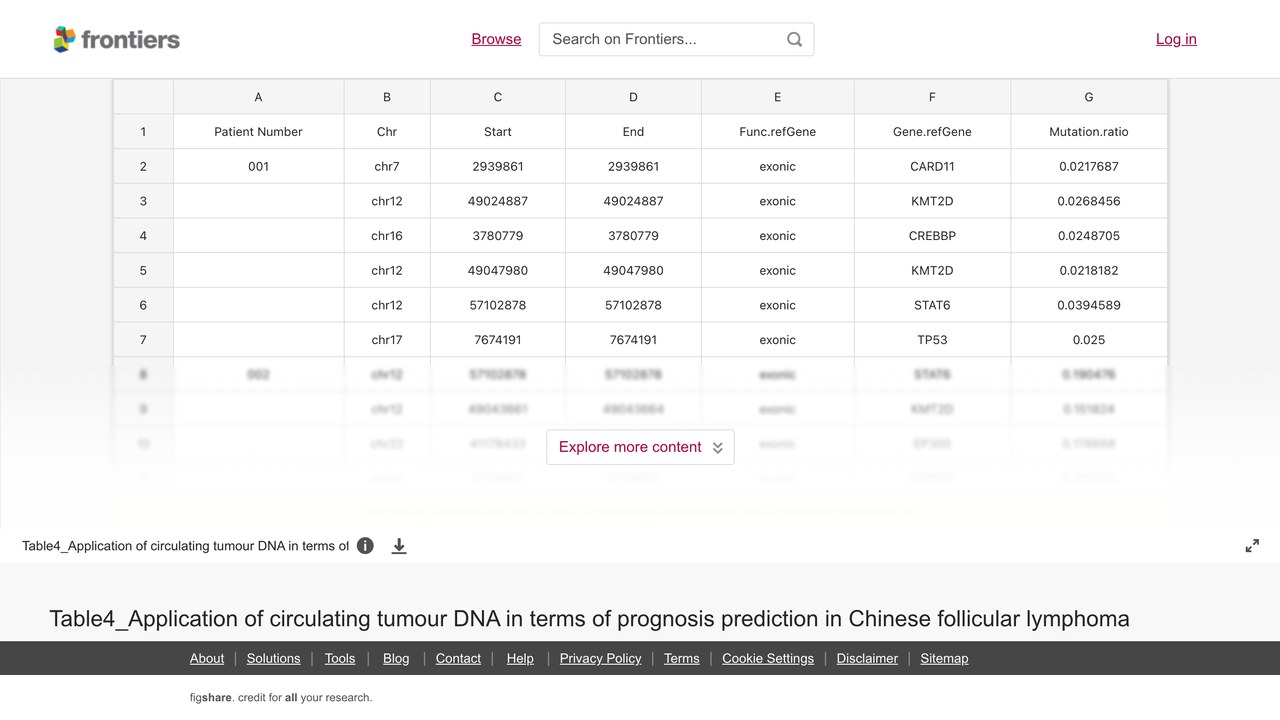Viewport: 1280px width, 720px height.
Task: Click the figshare credit text
Action: [281, 698]
